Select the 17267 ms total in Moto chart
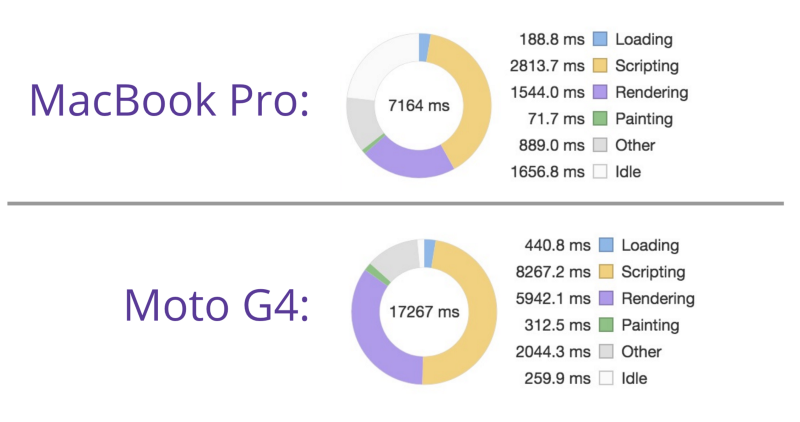This screenshot has height=422, width=800. pos(424,312)
